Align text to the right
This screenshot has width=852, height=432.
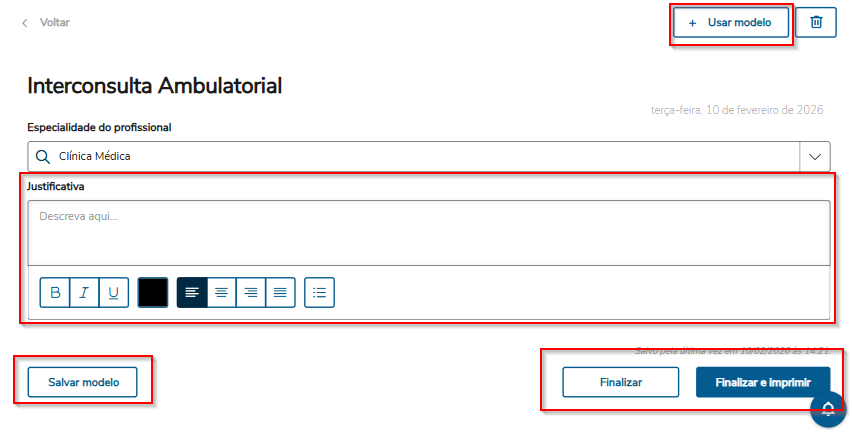click(x=251, y=292)
